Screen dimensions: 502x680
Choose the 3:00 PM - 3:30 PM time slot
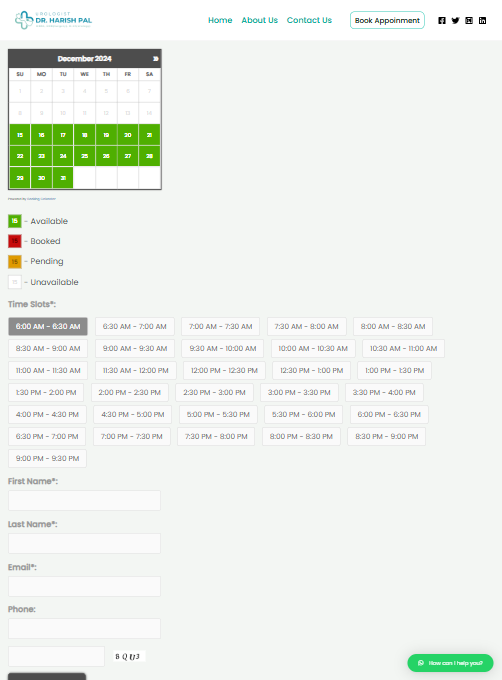(x=299, y=392)
